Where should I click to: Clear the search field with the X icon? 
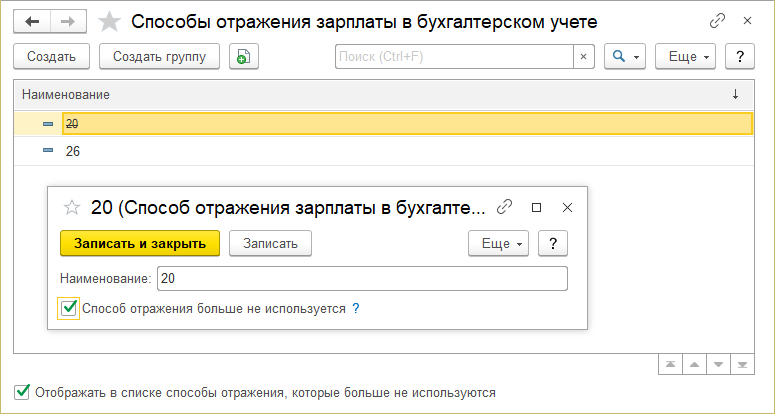pyautogui.click(x=584, y=57)
